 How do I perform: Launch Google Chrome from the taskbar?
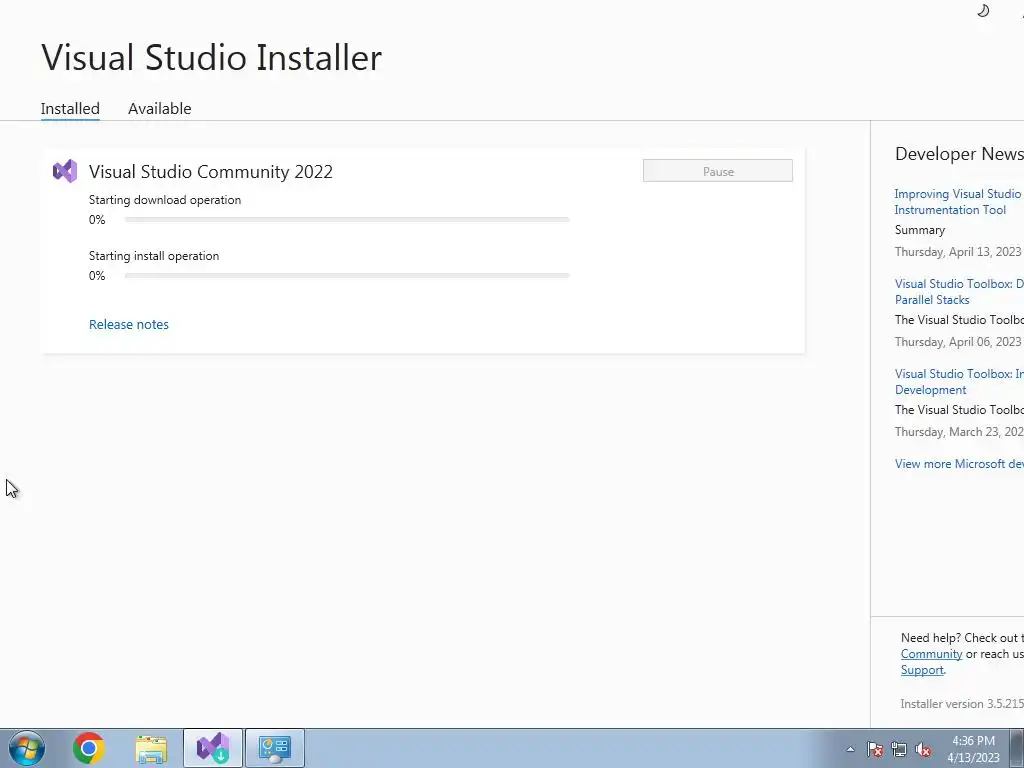coord(89,748)
